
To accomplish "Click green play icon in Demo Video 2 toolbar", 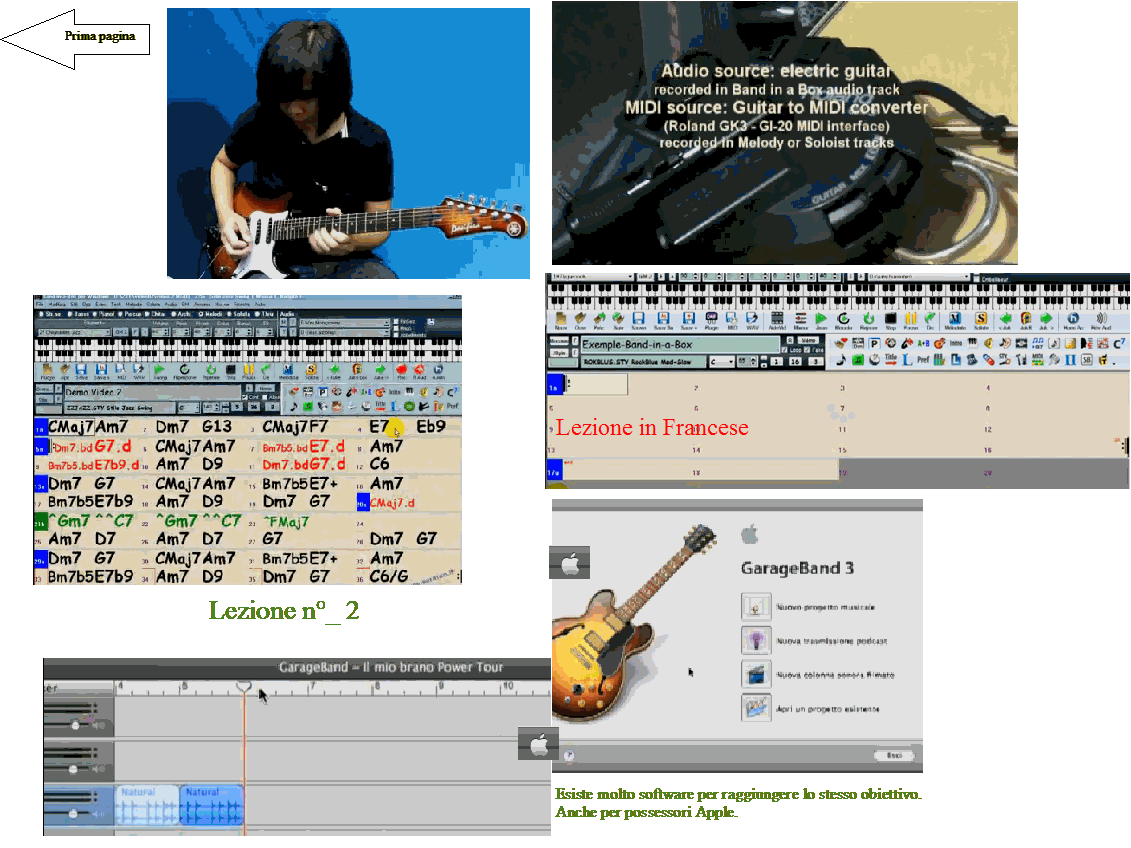I will pos(159,371).
